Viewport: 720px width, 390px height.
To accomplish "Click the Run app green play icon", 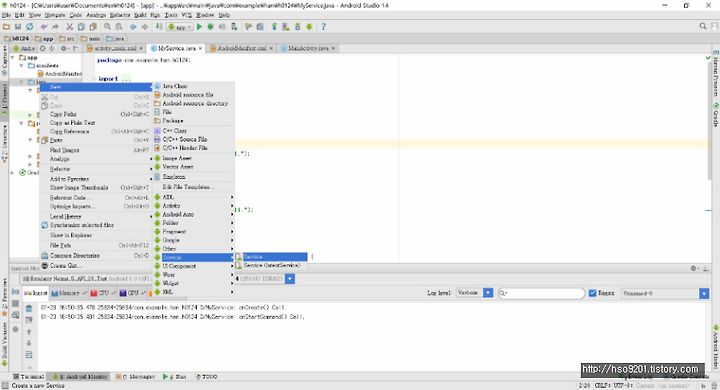I will [x=199, y=27].
